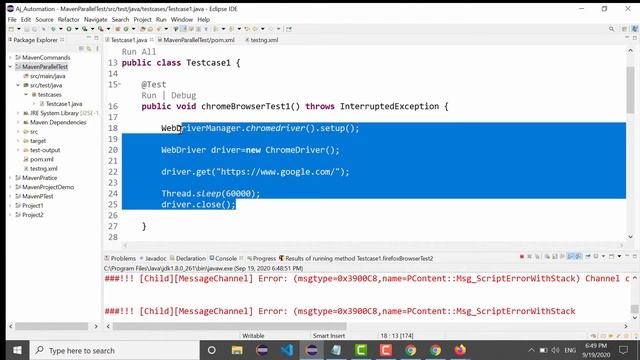The height and width of the screenshot is (360, 640).
Task: Click the taskbar search box
Action: coord(114,350)
